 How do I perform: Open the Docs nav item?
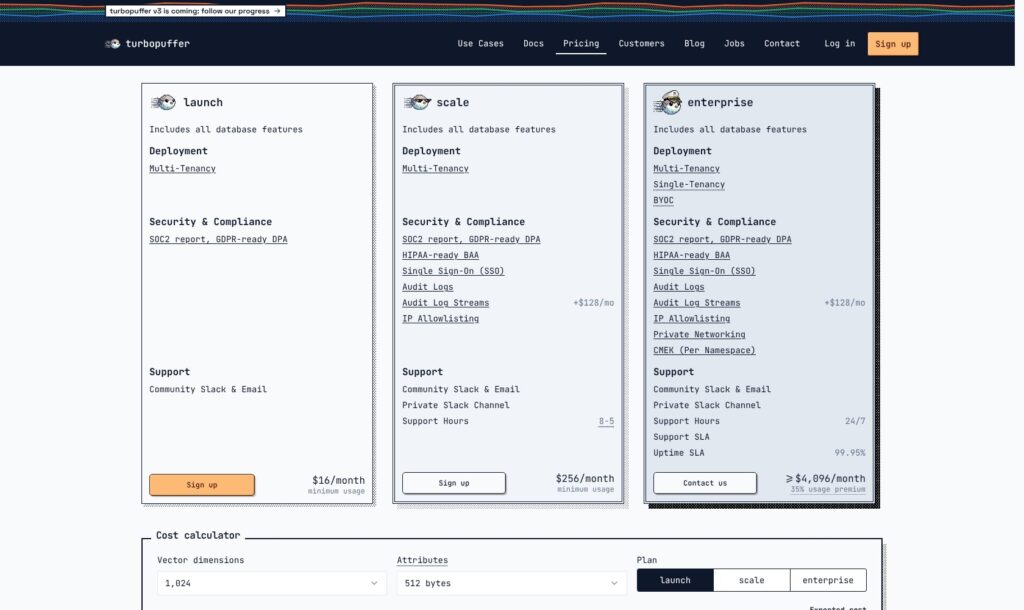click(x=534, y=44)
